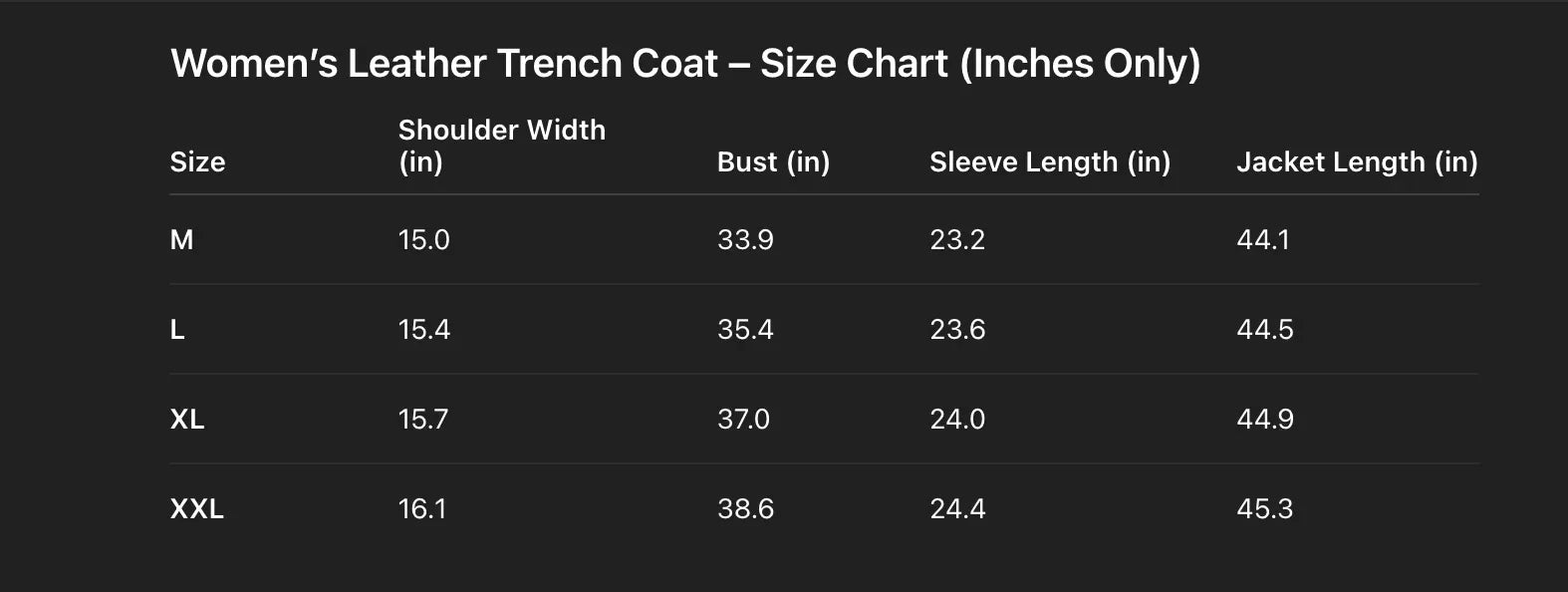This screenshot has width=1568, height=592.
Task: Click sleeve length value 23.6
Action: (956, 329)
